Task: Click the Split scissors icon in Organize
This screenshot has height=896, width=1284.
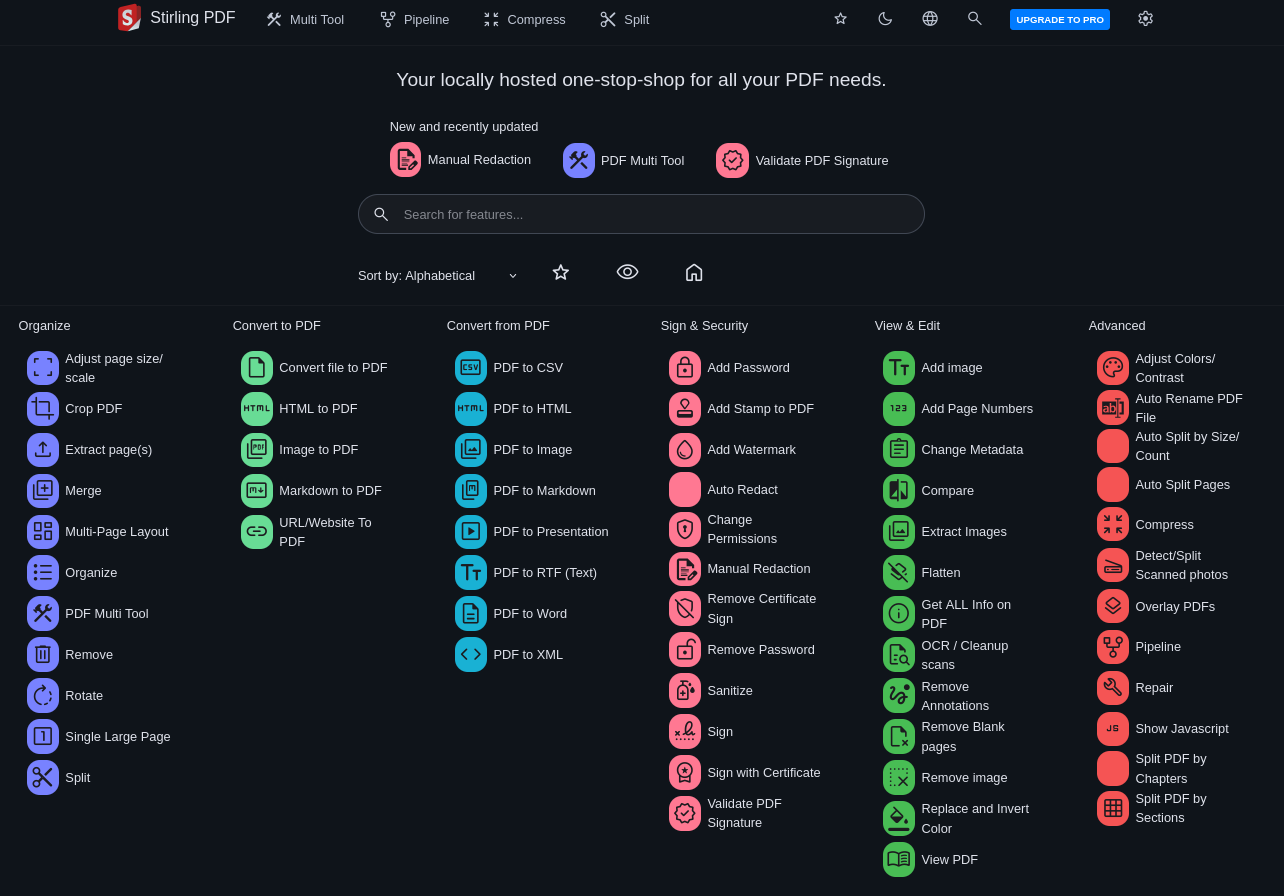Action: click(43, 778)
